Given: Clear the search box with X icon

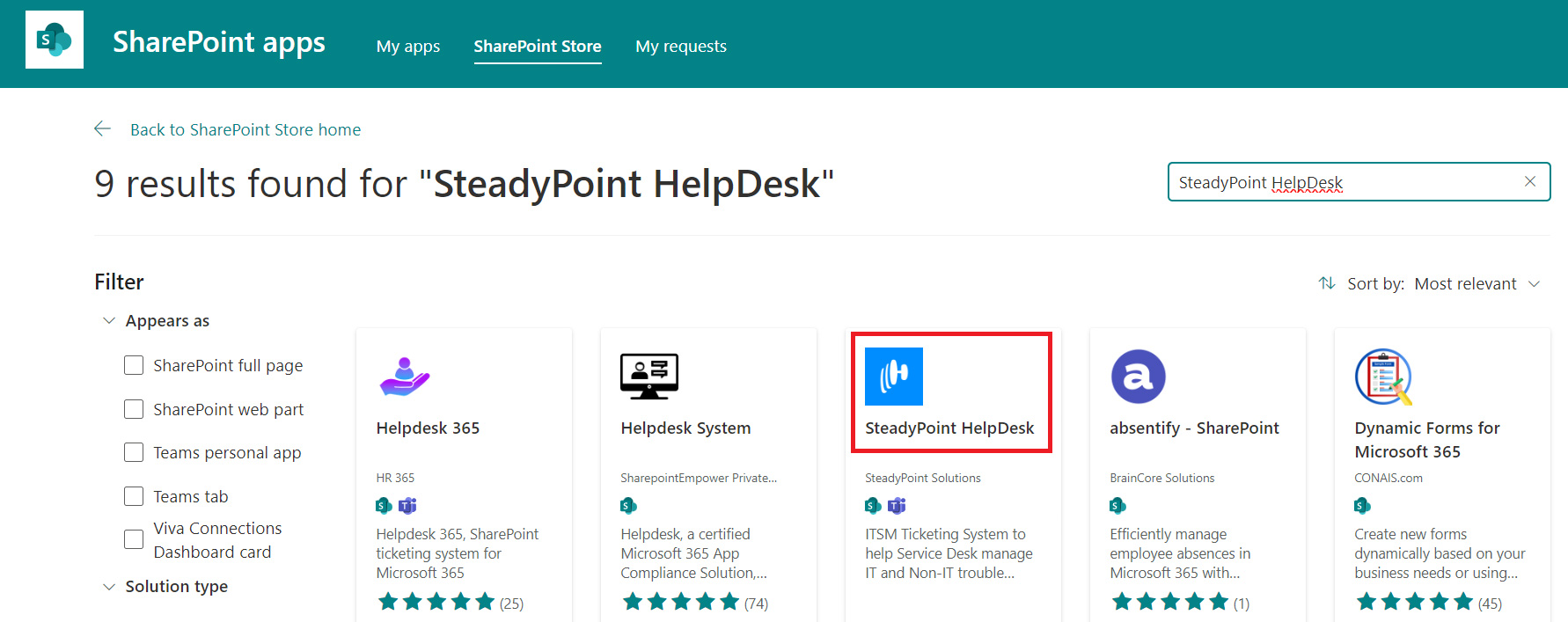Looking at the screenshot, I should click(x=1530, y=181).
